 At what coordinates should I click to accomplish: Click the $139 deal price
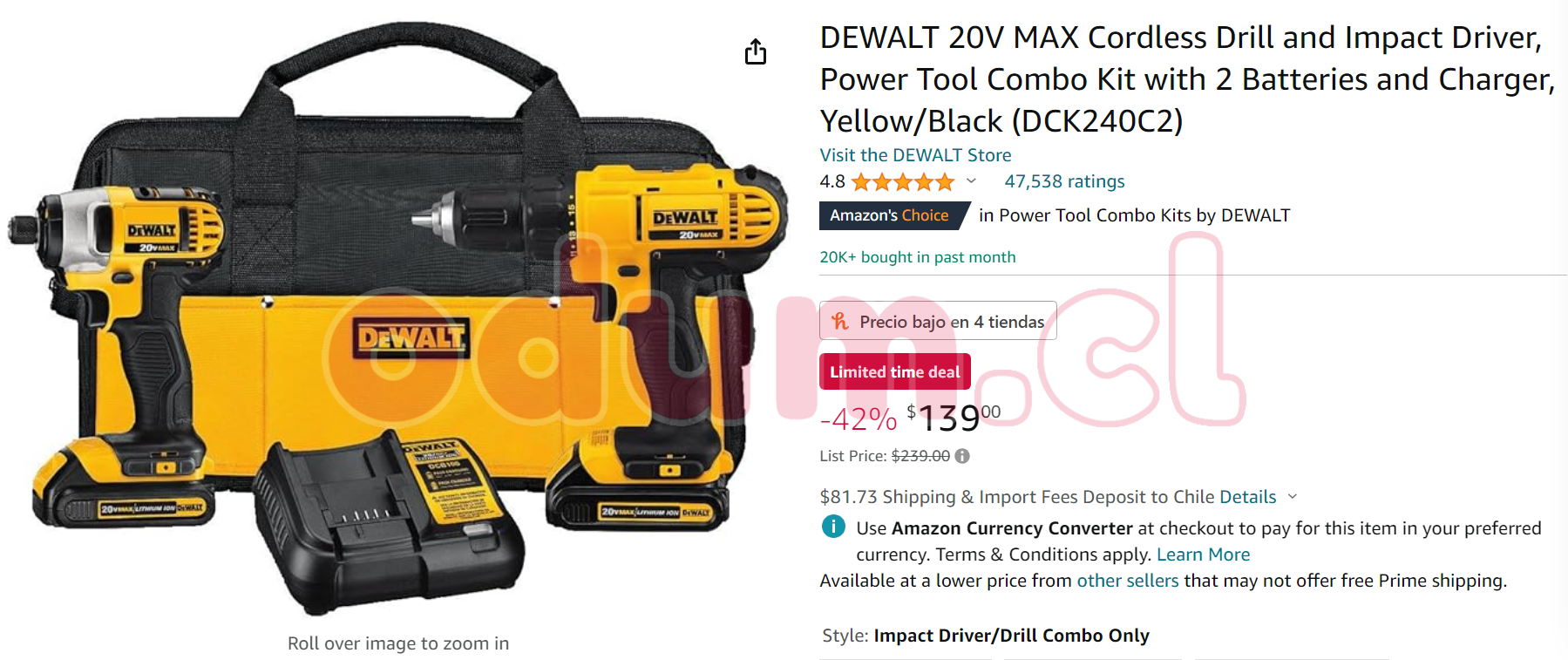954,418
